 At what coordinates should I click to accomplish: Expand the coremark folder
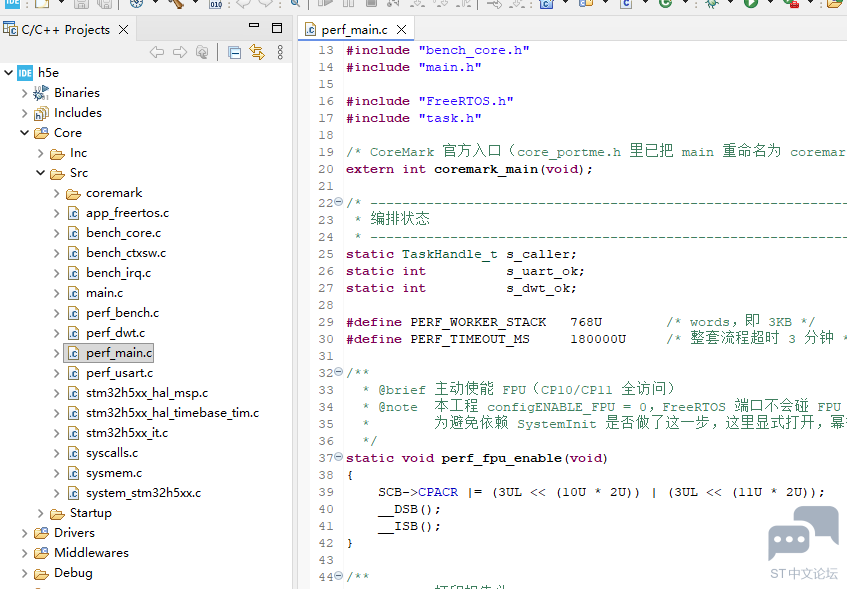pos(57,193)
